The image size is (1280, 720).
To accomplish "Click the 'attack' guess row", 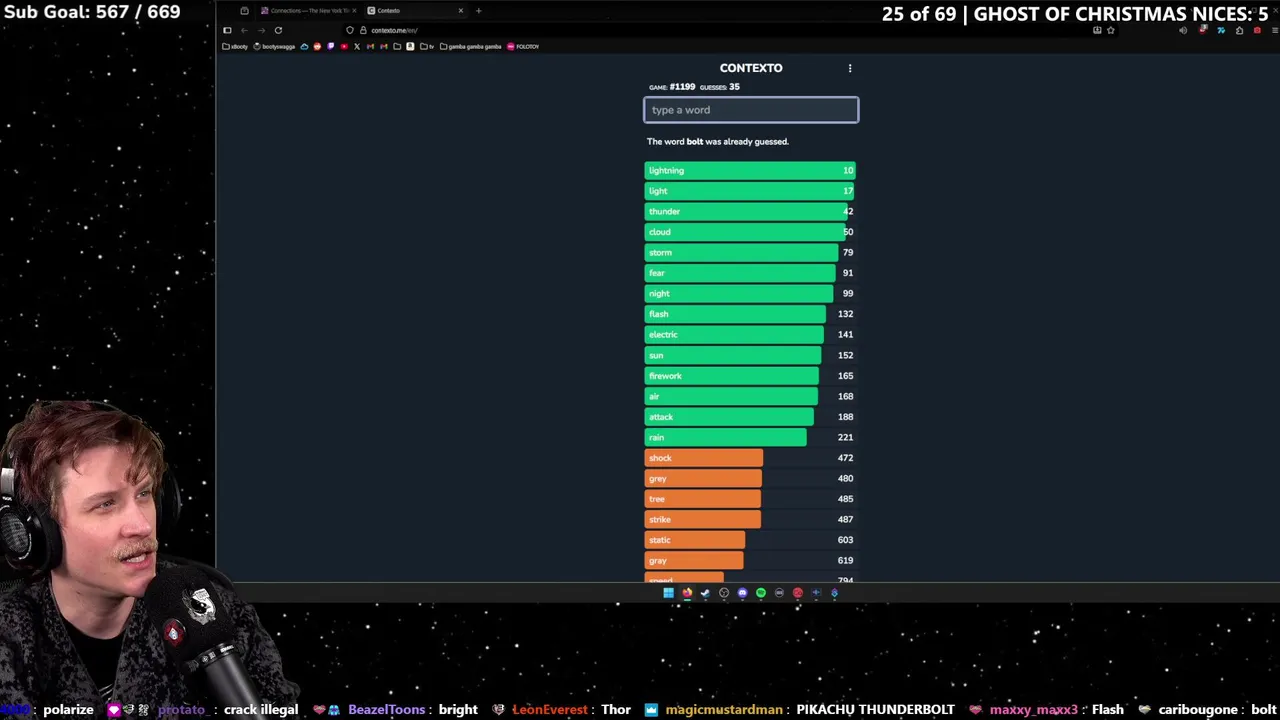I will (x=750, y=417).
